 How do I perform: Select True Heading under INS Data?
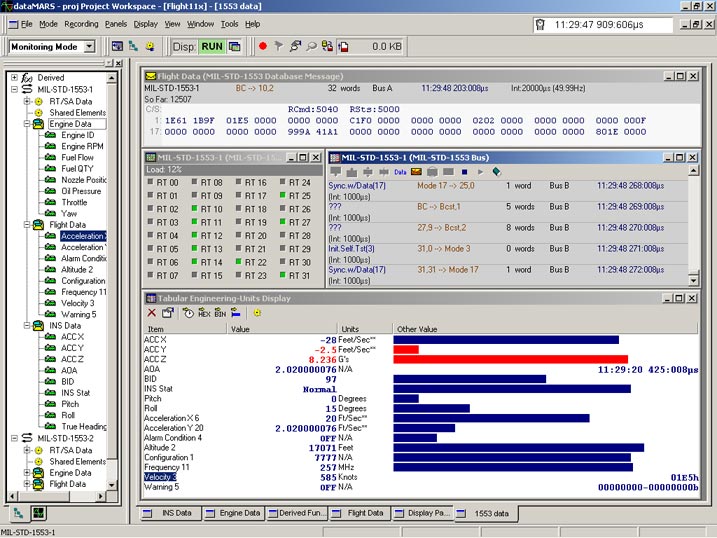click(x=84, y=426)
